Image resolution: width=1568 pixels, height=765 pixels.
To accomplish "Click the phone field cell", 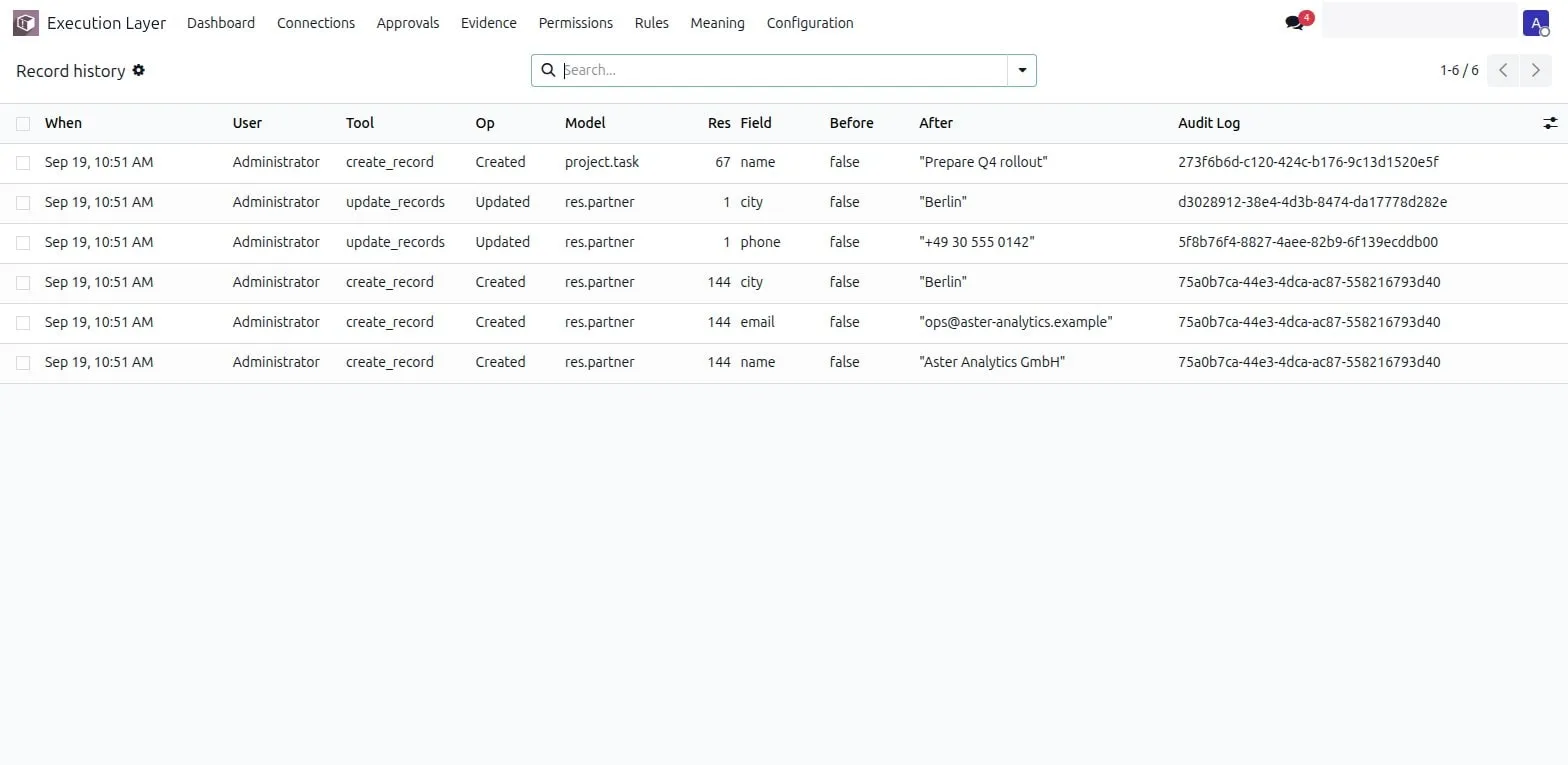I will point(761,242).
